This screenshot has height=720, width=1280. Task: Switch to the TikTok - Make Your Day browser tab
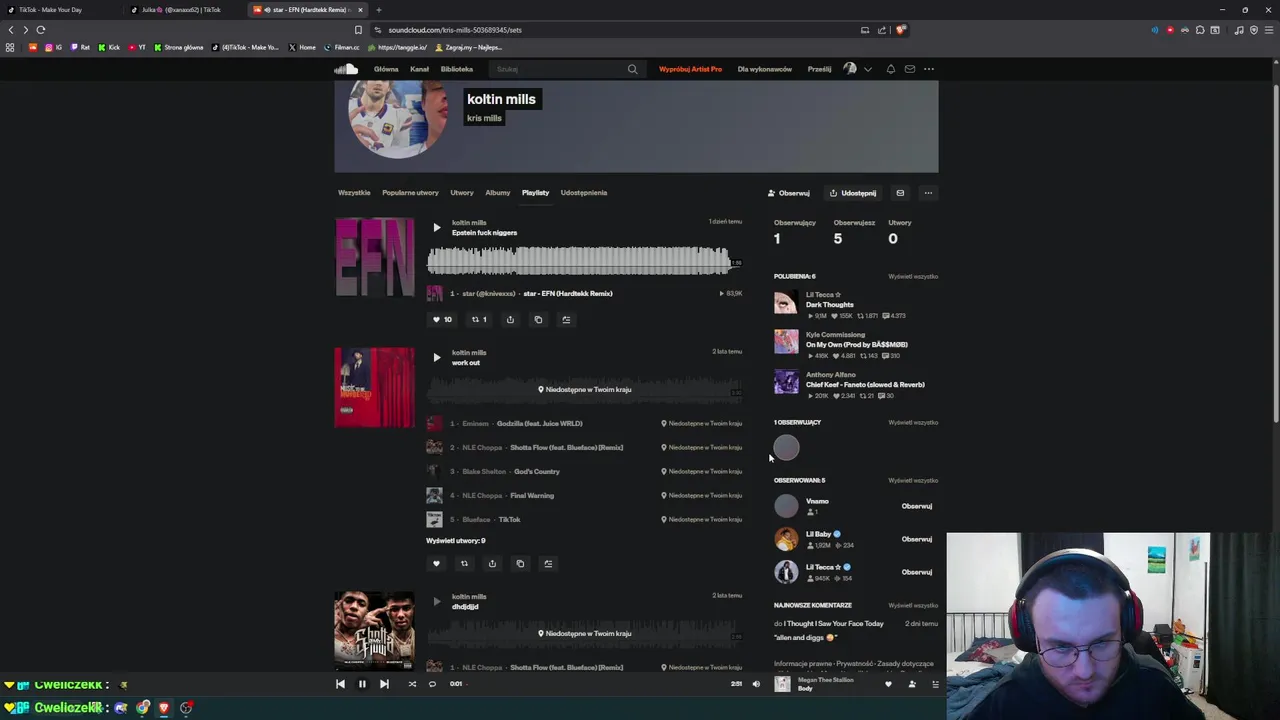tap(50, 10)
